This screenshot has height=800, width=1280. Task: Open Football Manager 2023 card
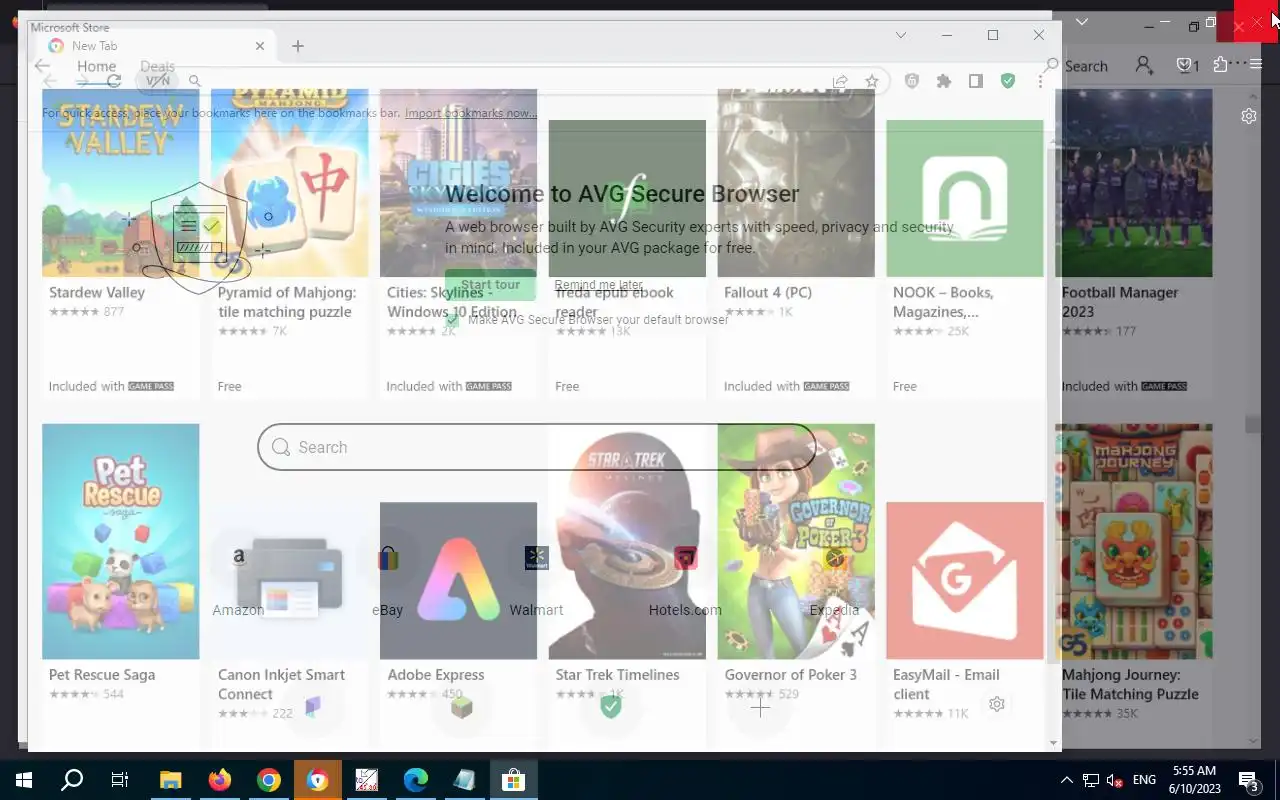point(1133,243)
